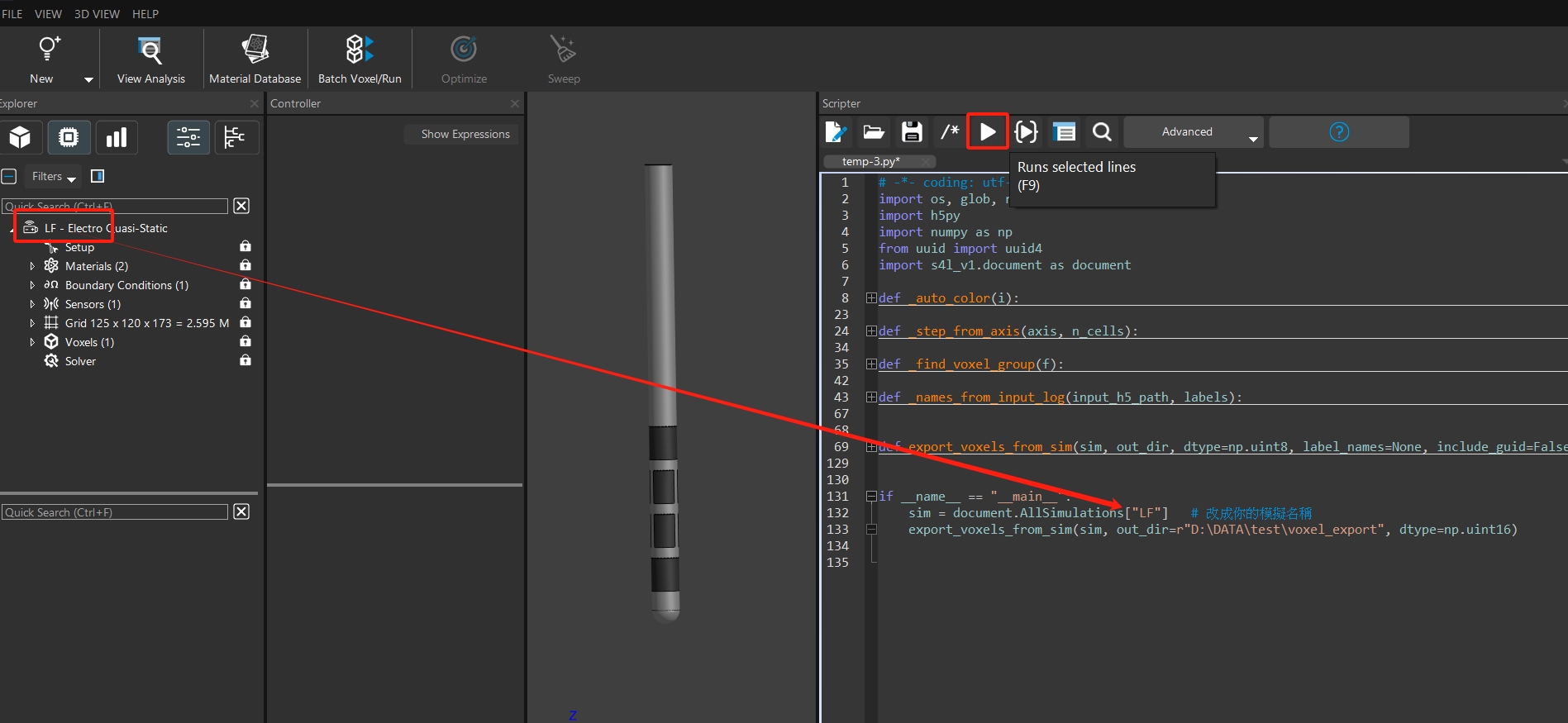
Task: Open a script file with the folder icon
Action: tap(874, 131)
